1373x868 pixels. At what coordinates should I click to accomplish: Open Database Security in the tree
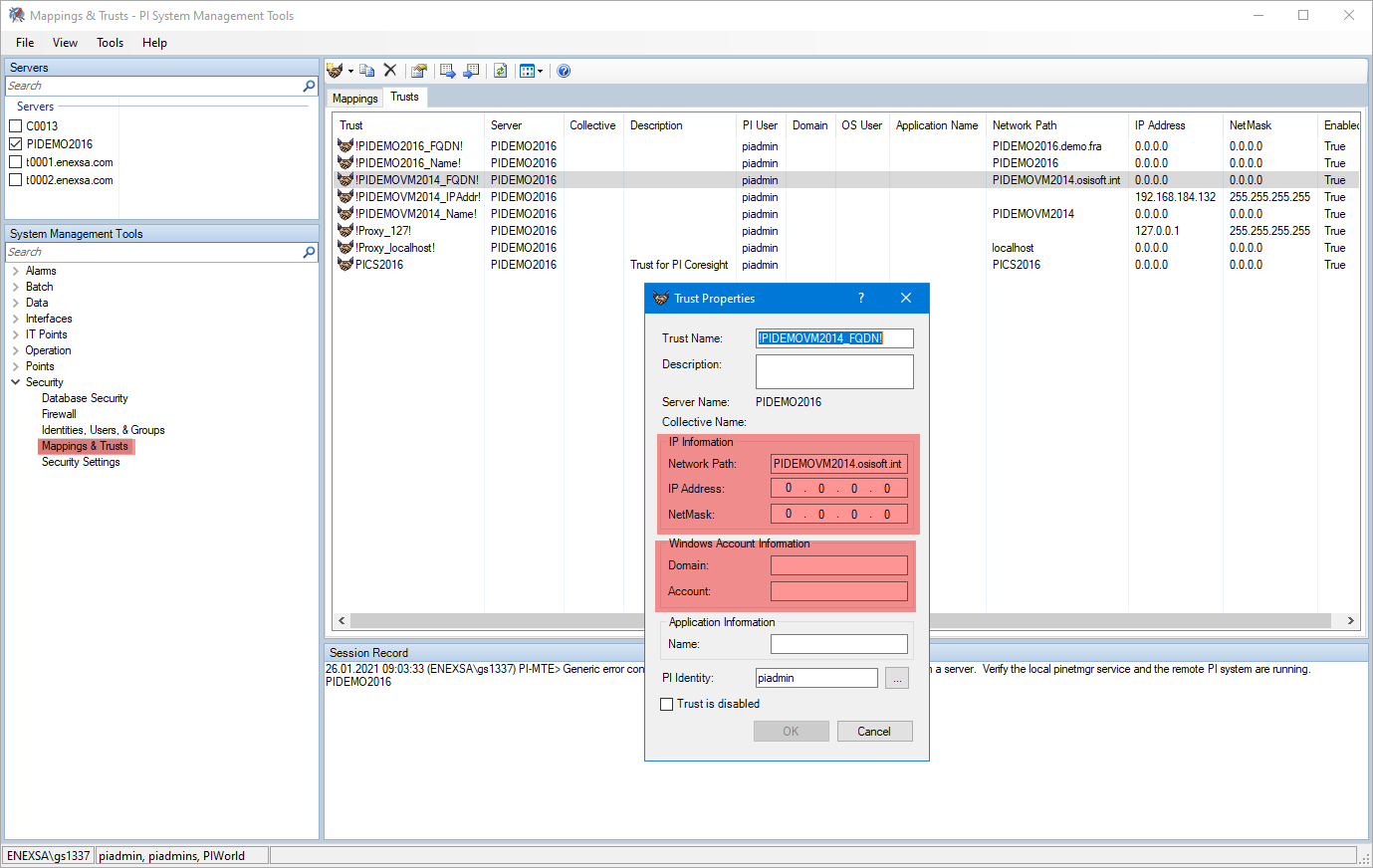85,398
